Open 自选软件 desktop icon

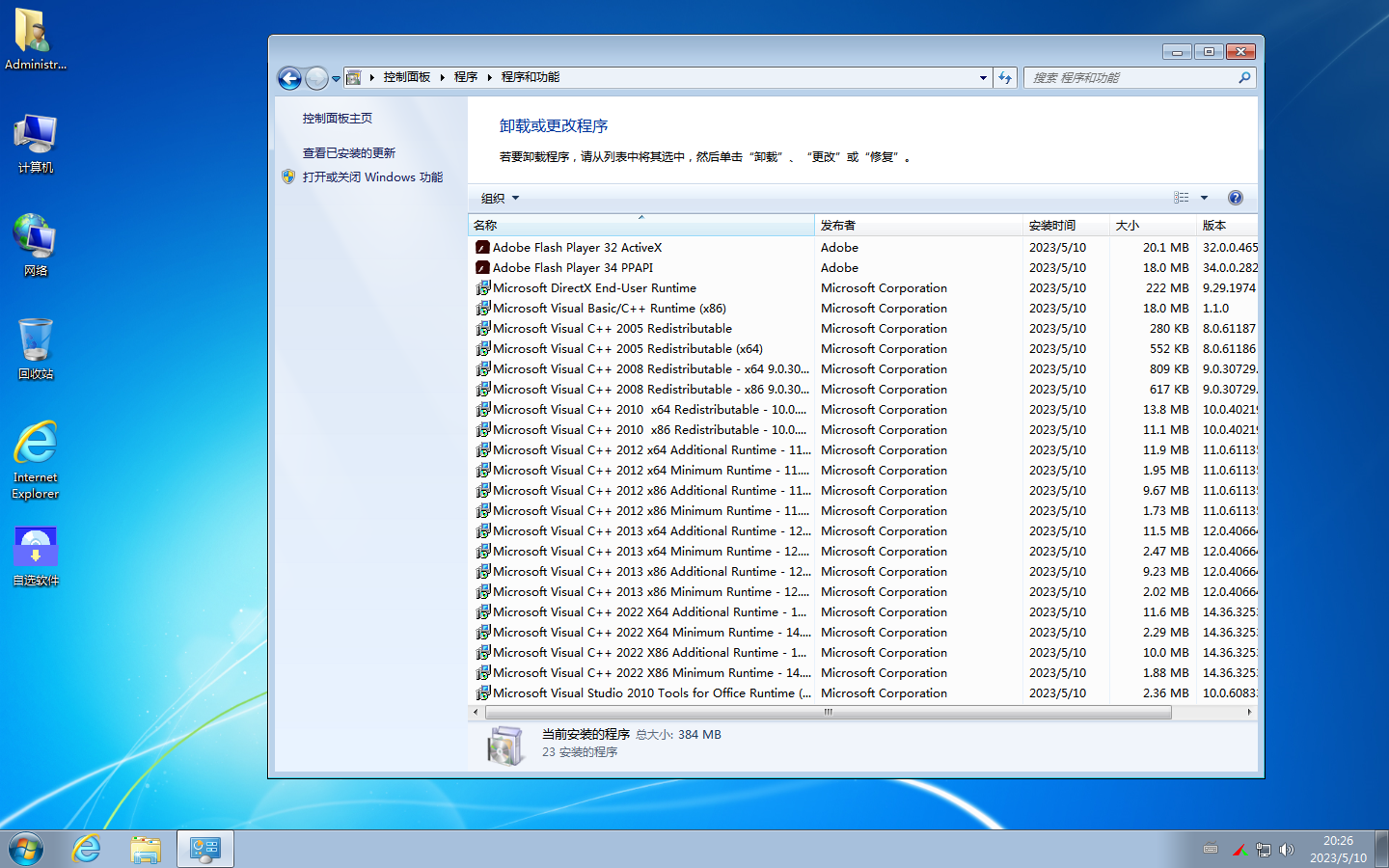[36, 556]
